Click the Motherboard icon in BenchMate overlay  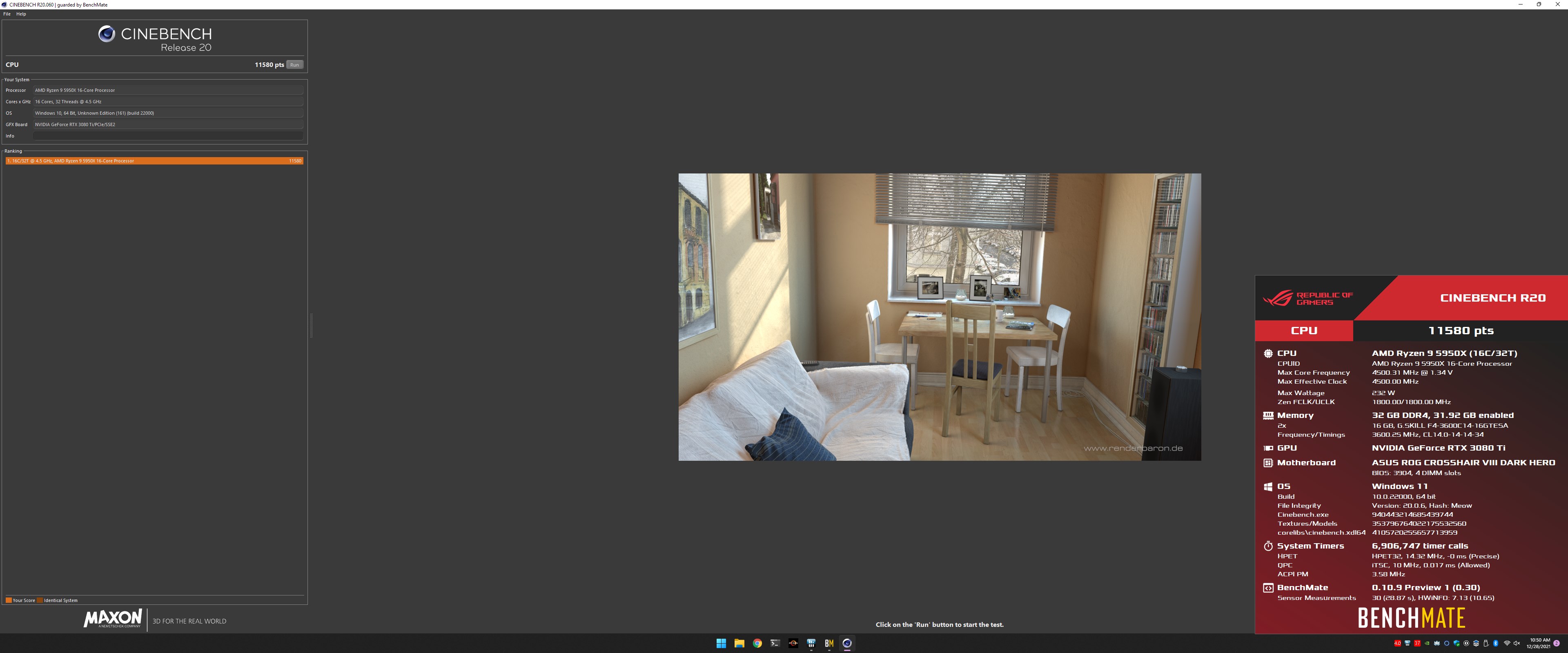coord(1268,462)
